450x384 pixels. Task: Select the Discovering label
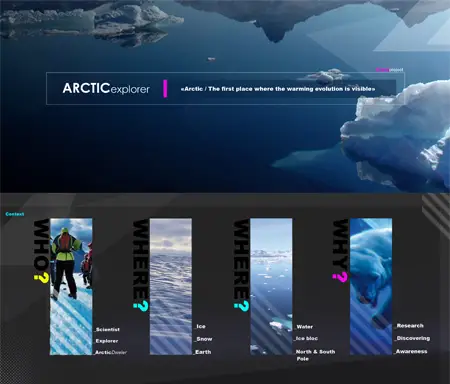tap(412, 338)
